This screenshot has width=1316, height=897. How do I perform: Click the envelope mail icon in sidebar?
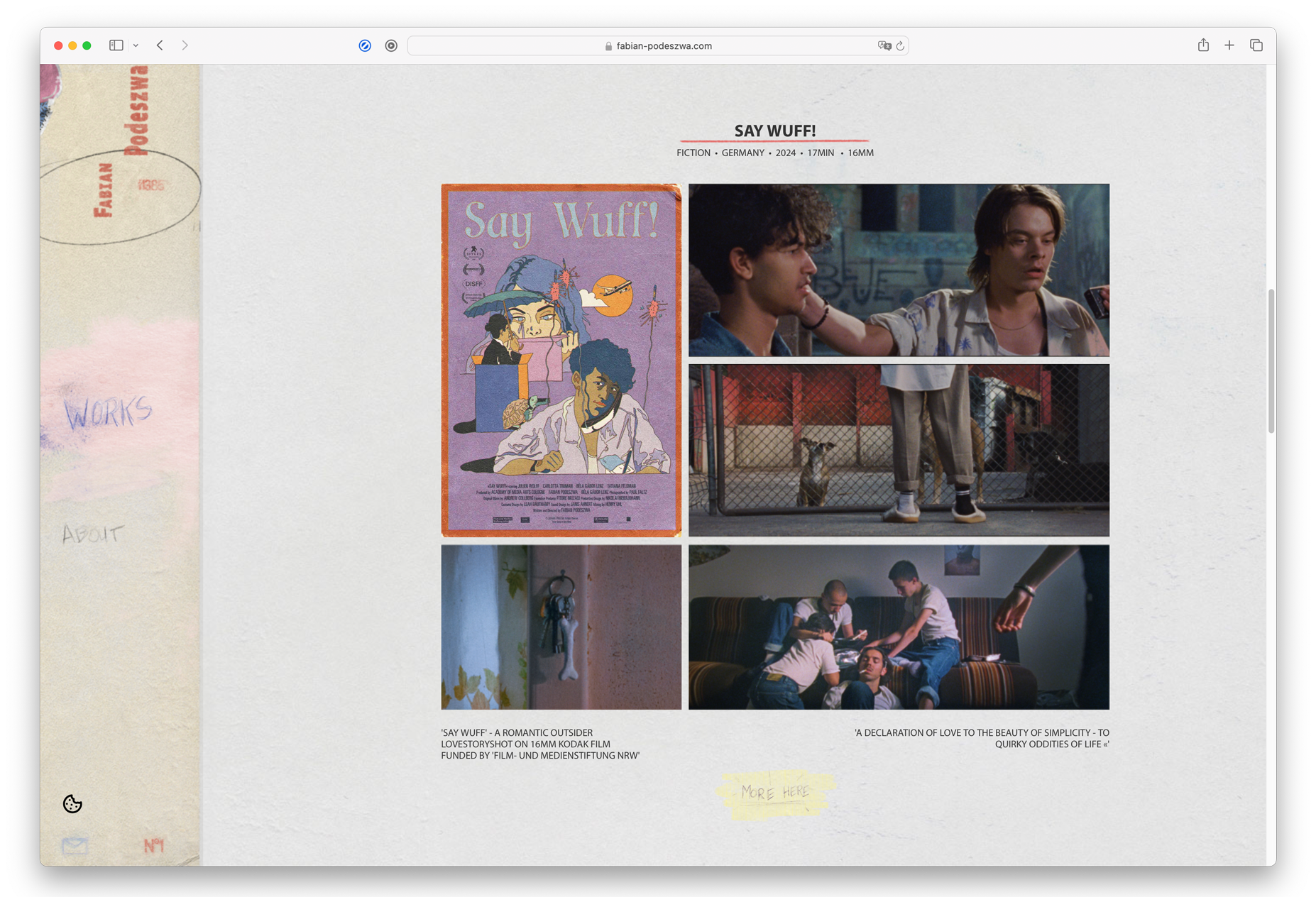(x=75, y=845)
